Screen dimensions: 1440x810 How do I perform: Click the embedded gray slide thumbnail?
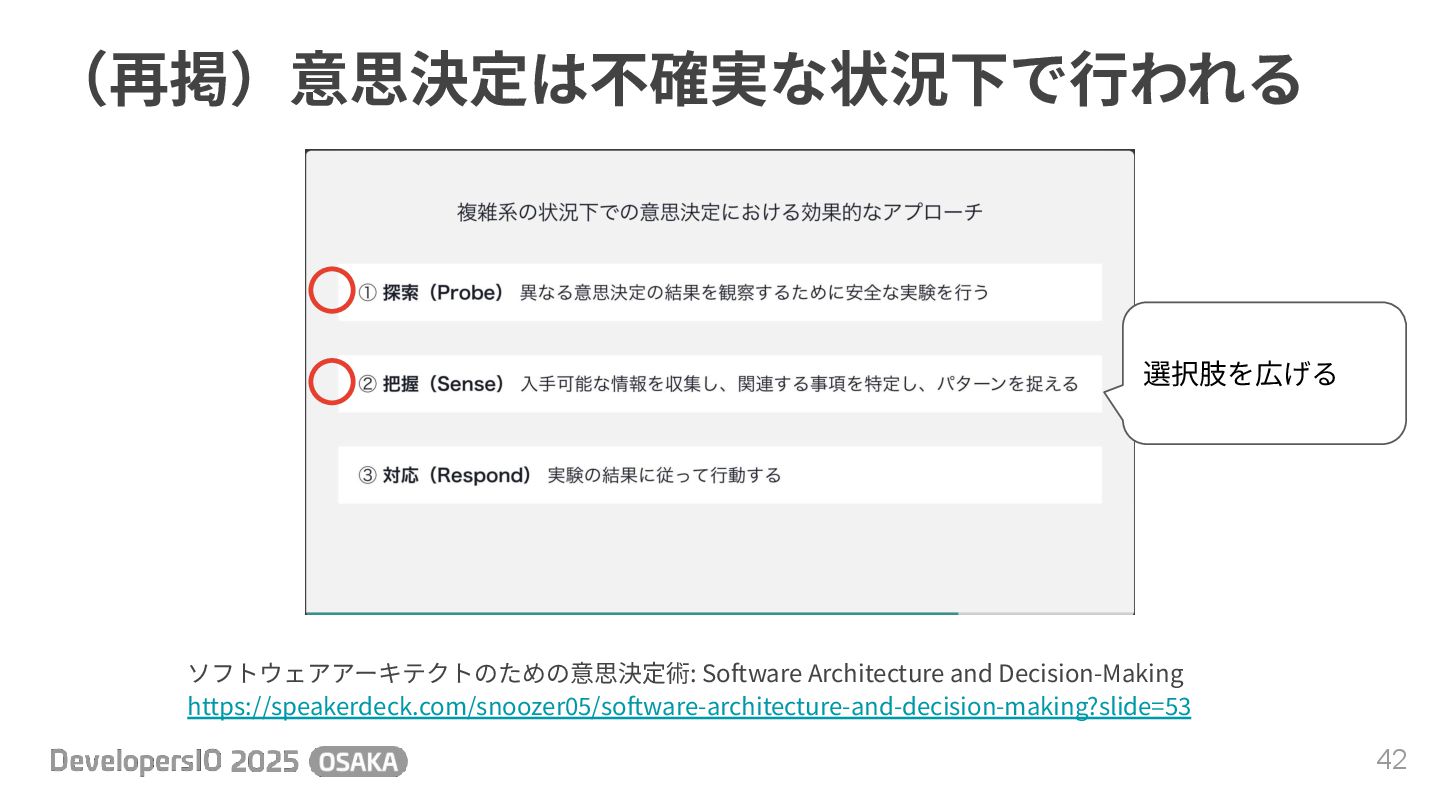(x=720, y=382)
